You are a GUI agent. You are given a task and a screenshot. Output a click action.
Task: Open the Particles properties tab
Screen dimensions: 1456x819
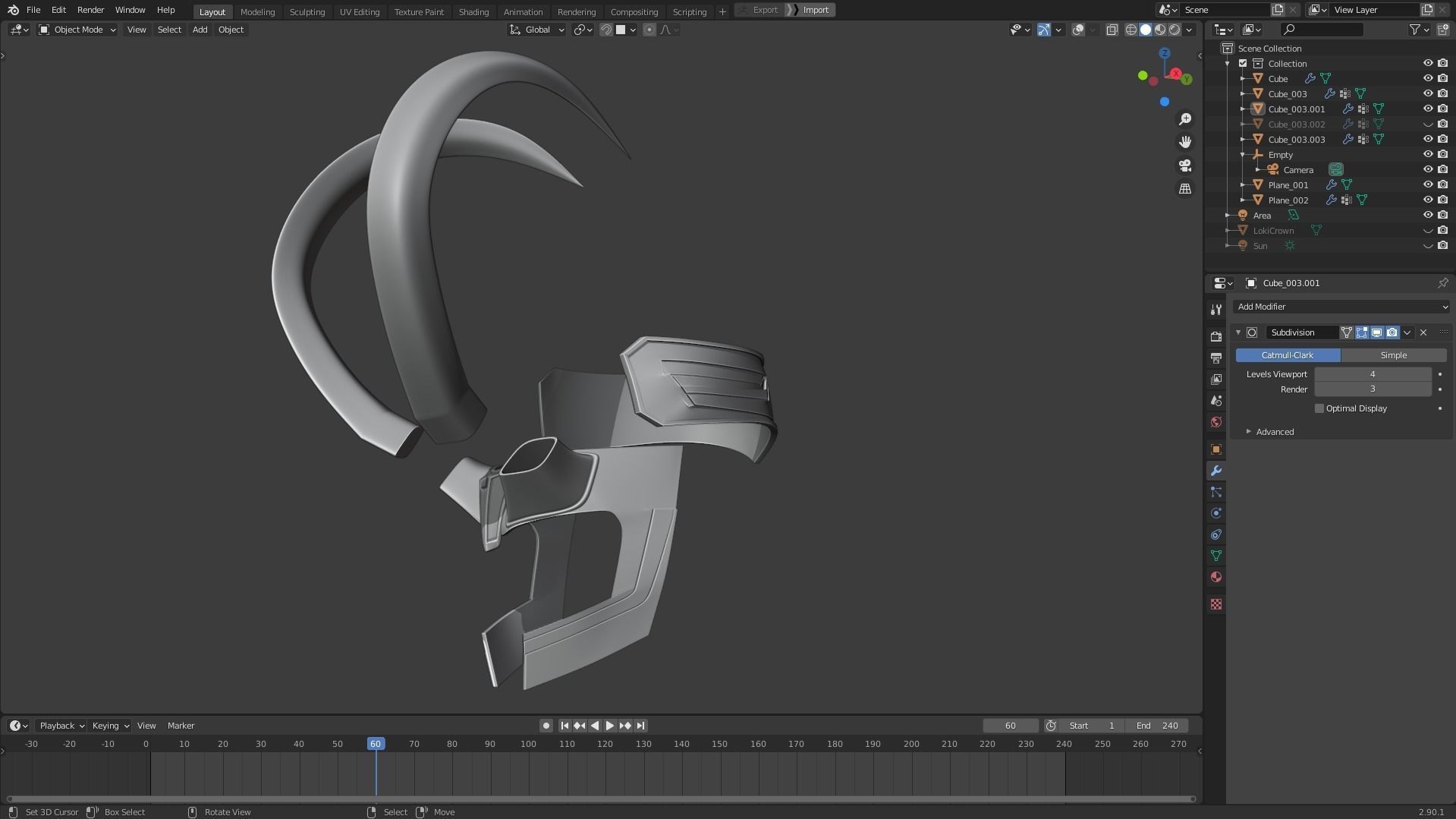1216,492
